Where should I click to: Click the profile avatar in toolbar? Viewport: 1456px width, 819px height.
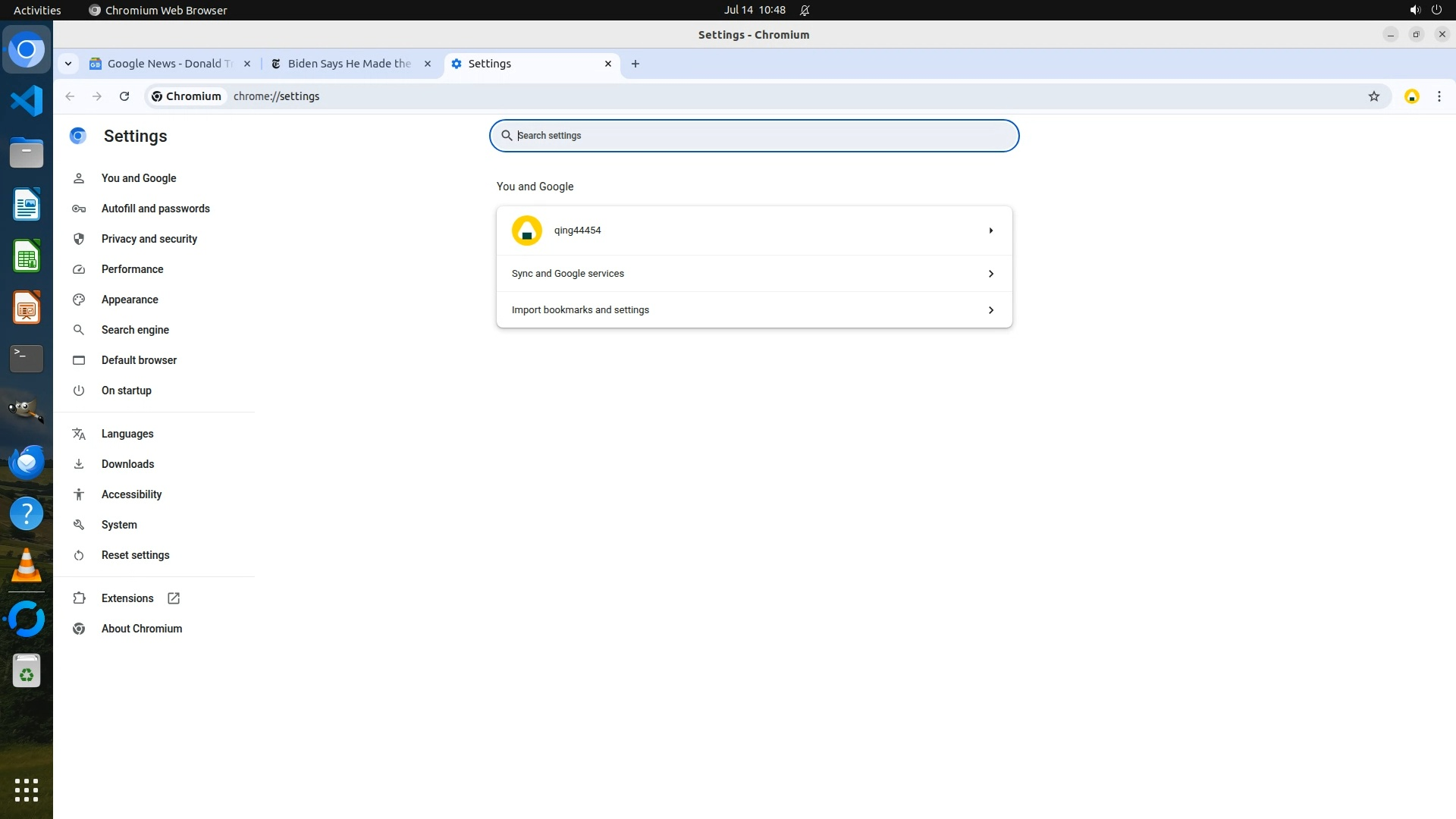(1411, 96)
